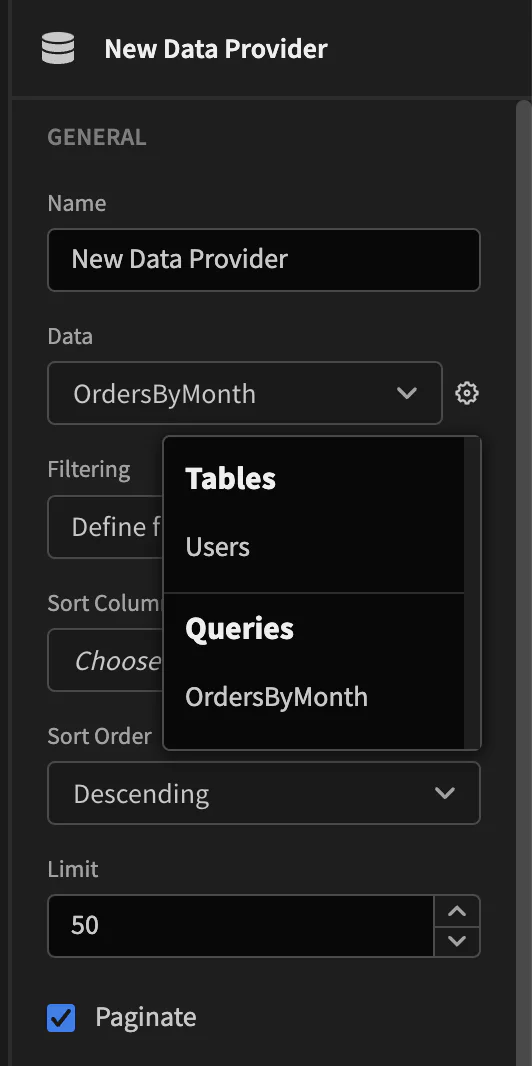Select OrdersByMonth query from list
This screenshot has height=1066, width=532.
pos(277,697)
